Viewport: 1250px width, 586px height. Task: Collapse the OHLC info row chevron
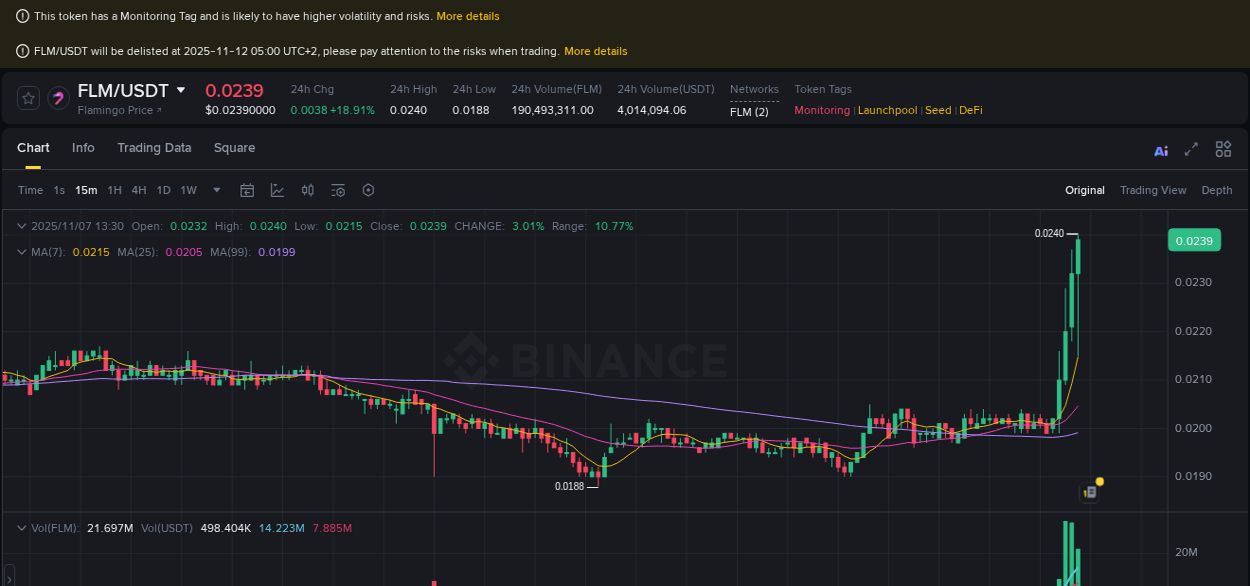[x=21, y=226]
